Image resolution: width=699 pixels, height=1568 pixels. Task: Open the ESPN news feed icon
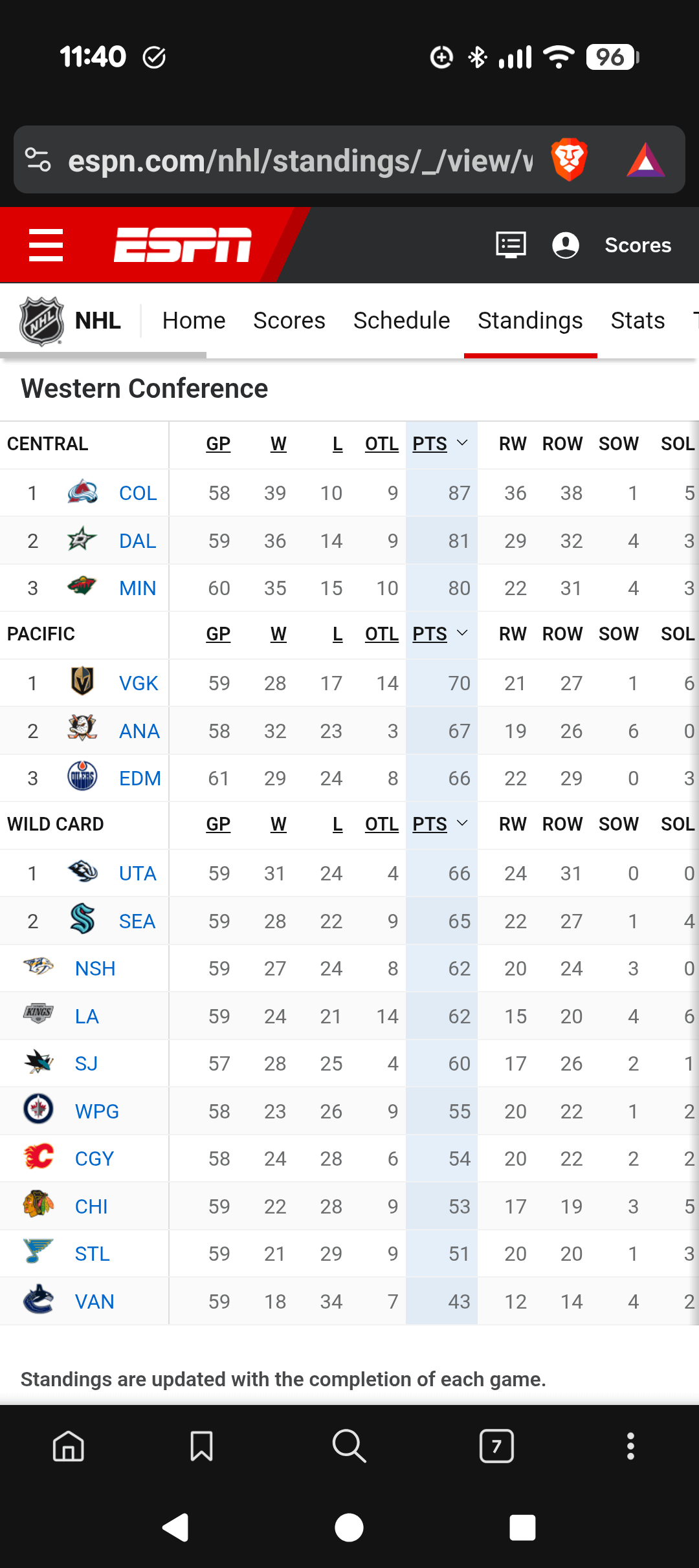pos(511,245)
